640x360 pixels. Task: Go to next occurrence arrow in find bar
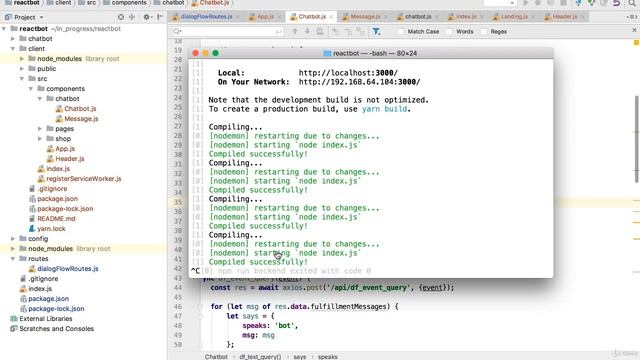(307, 31)
